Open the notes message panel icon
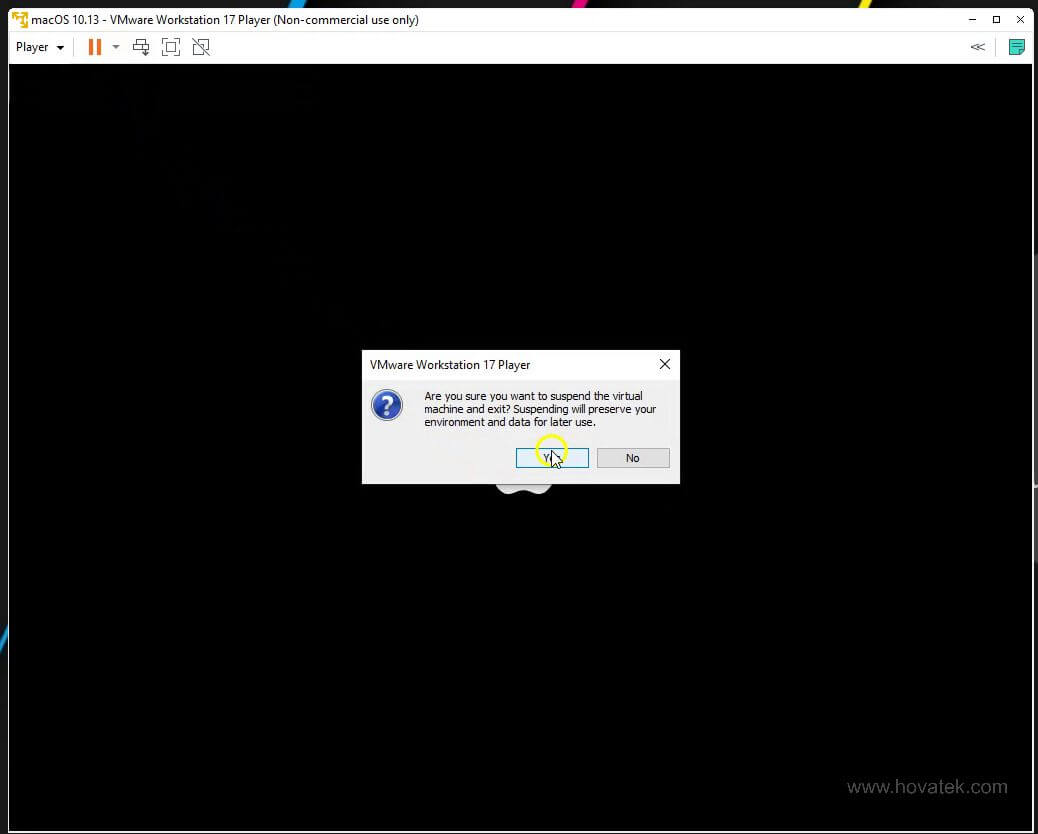1038x834 pixels. (1016, 46)
